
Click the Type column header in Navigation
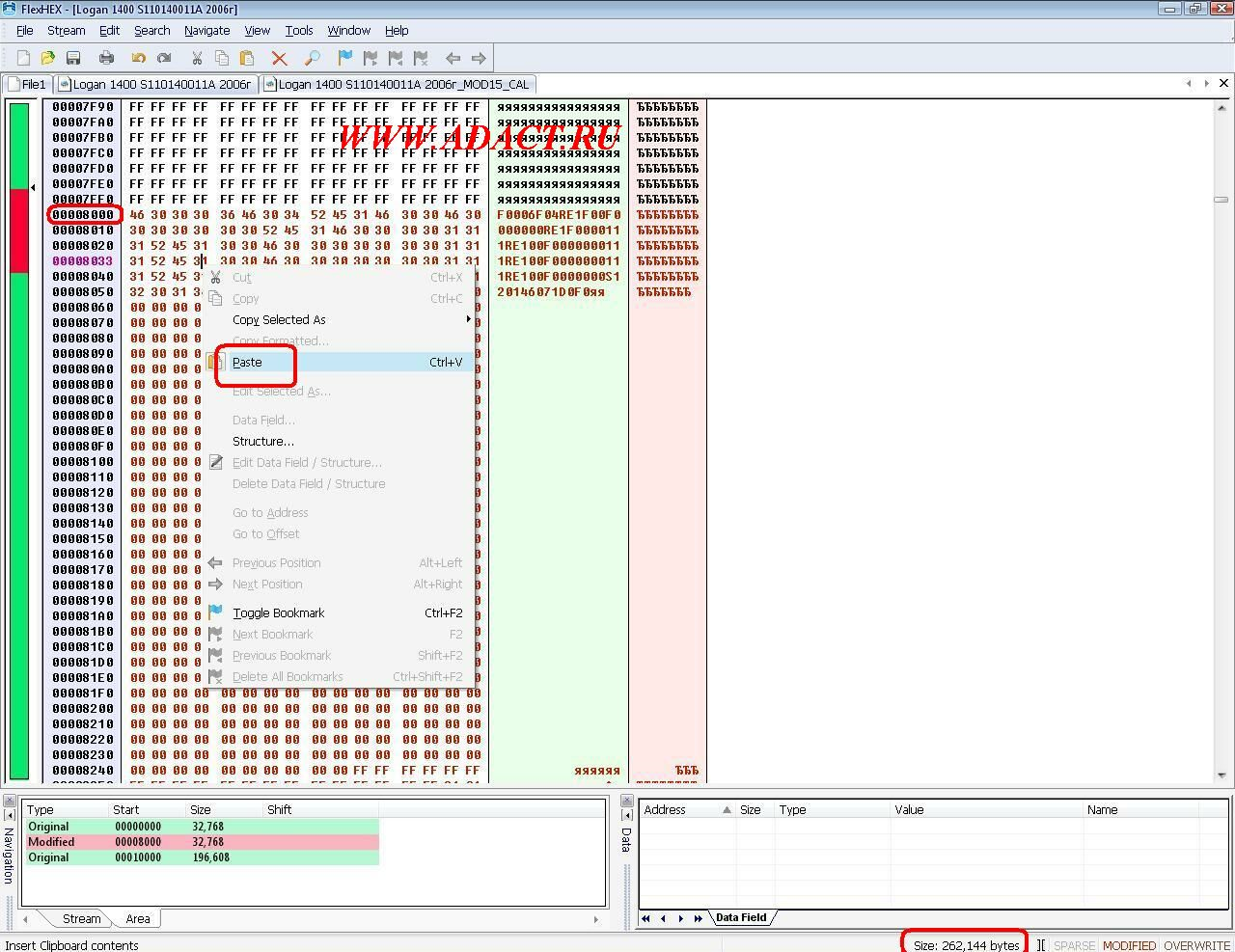tap(66, 809)
